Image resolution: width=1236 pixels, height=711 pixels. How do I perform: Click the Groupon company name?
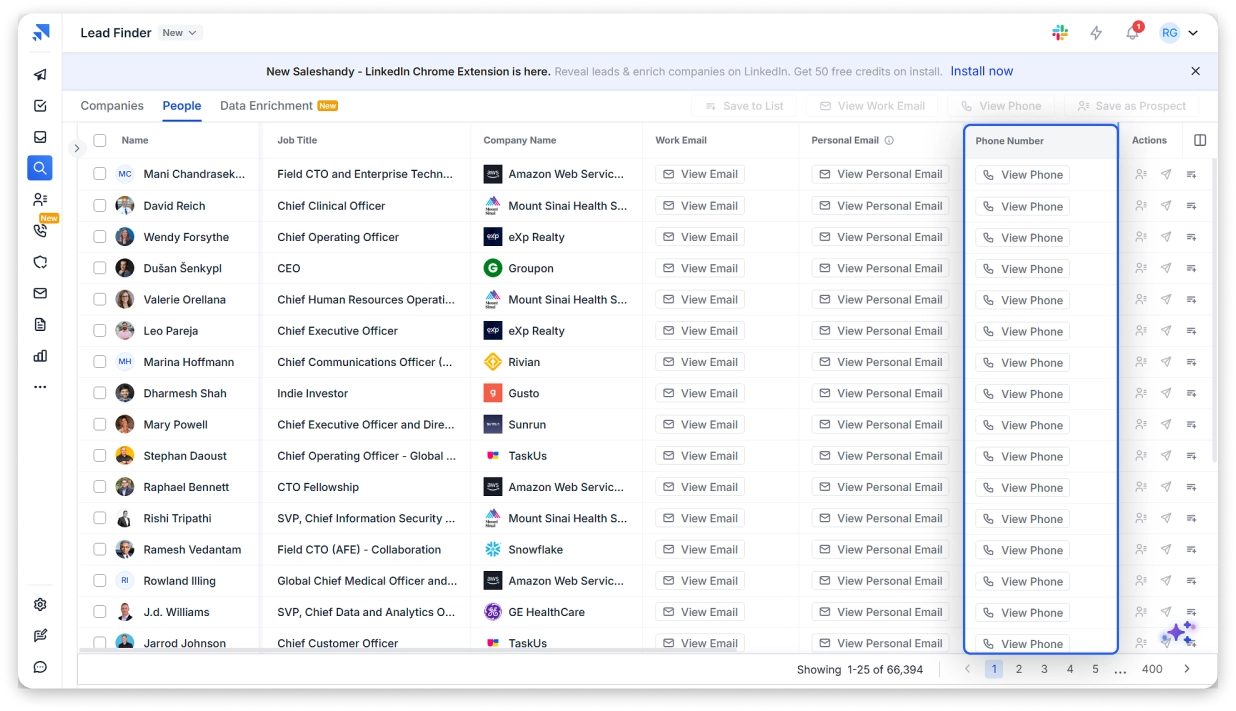click(x=531, y=268)
